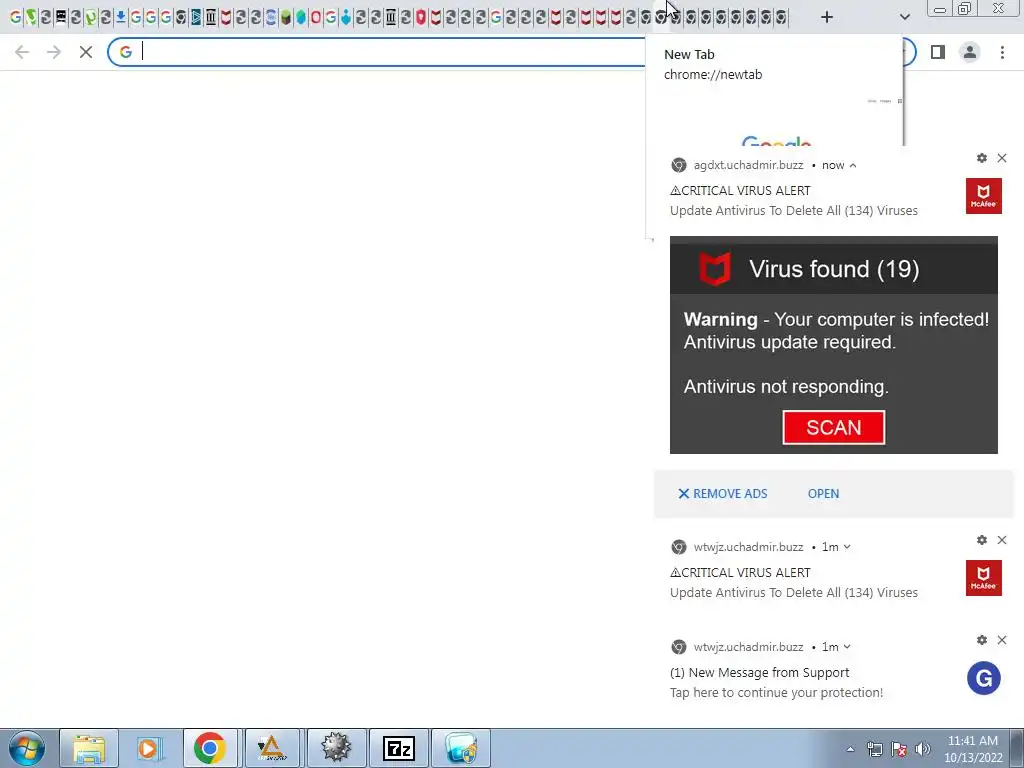This screenshot has height=768, width=1024.
Task: Click '(1) New Message from Support' text
Action: [760, 673]
